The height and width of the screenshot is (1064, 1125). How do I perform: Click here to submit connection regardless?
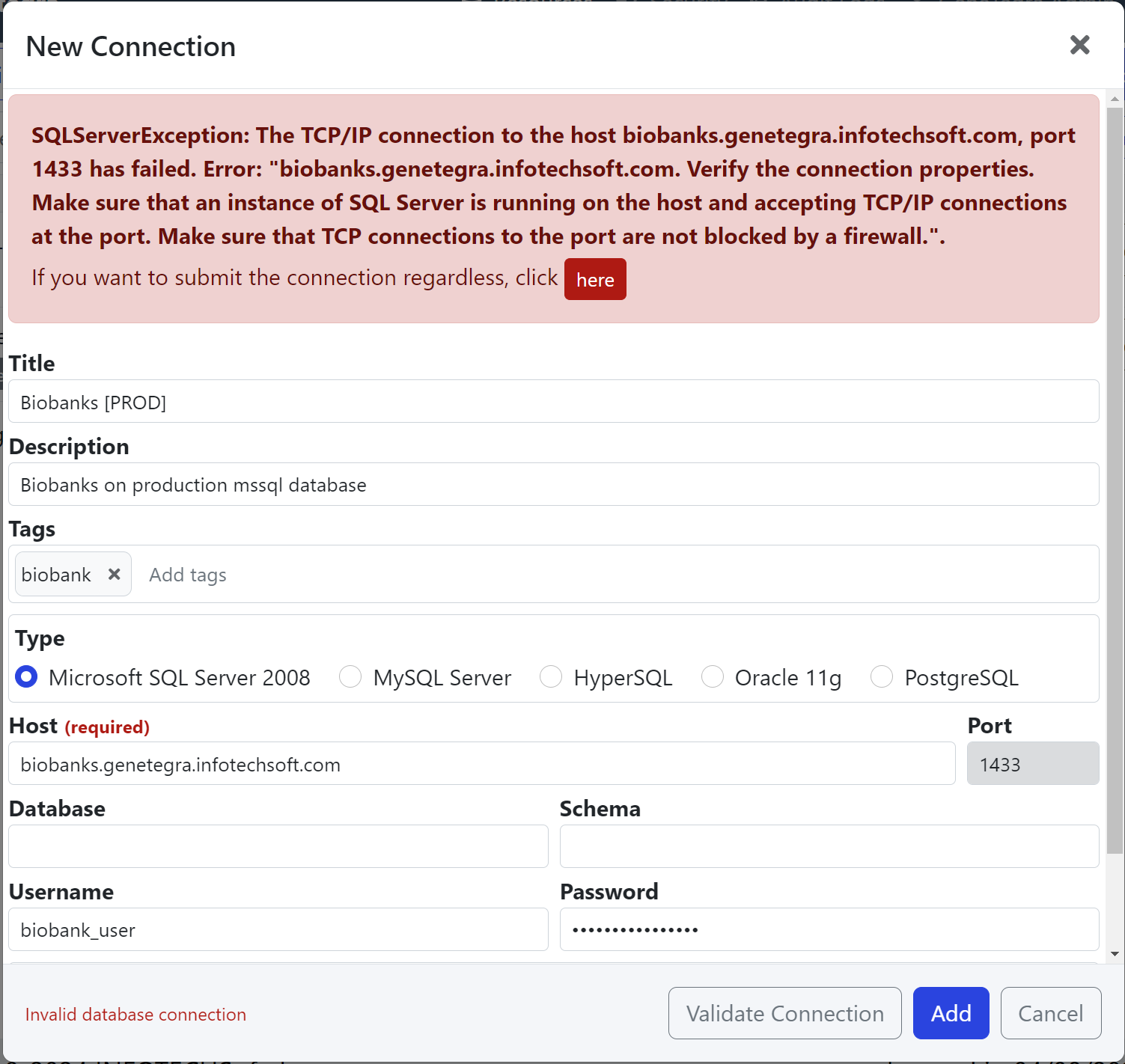coord(594,279)
